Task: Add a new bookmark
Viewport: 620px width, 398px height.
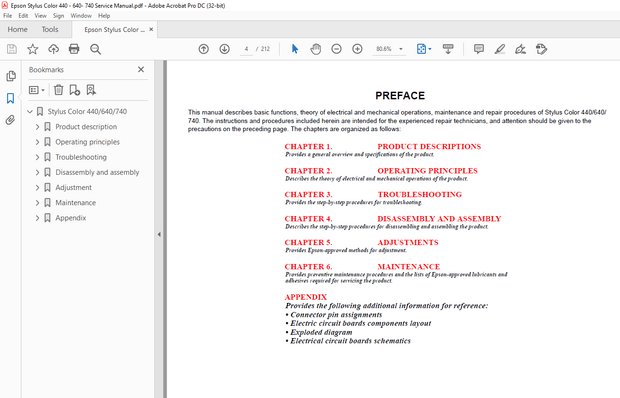Action: pos(75,90)
